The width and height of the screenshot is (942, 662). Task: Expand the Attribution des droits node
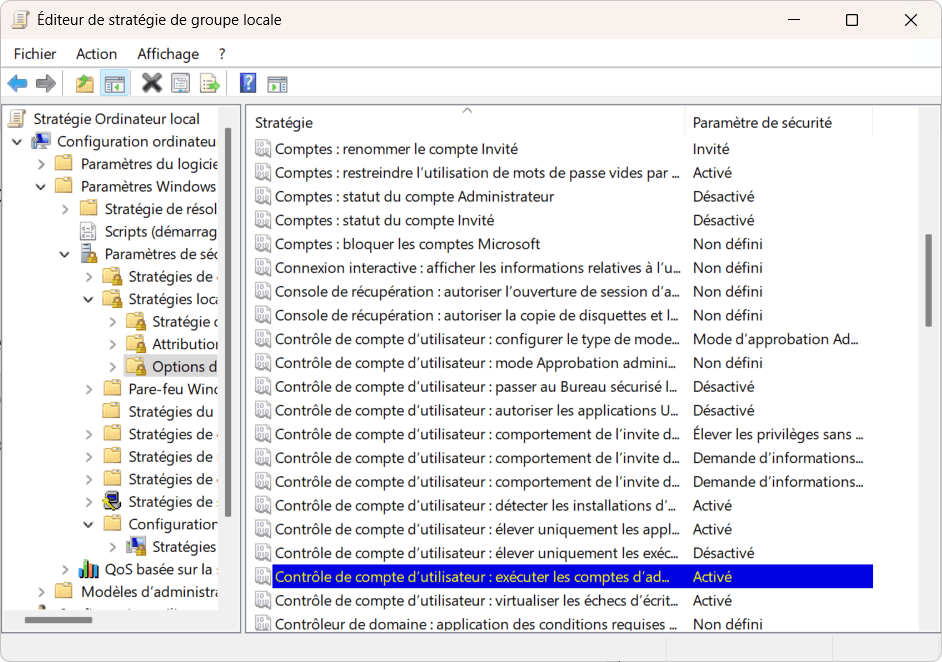click(x=112, y=344)
